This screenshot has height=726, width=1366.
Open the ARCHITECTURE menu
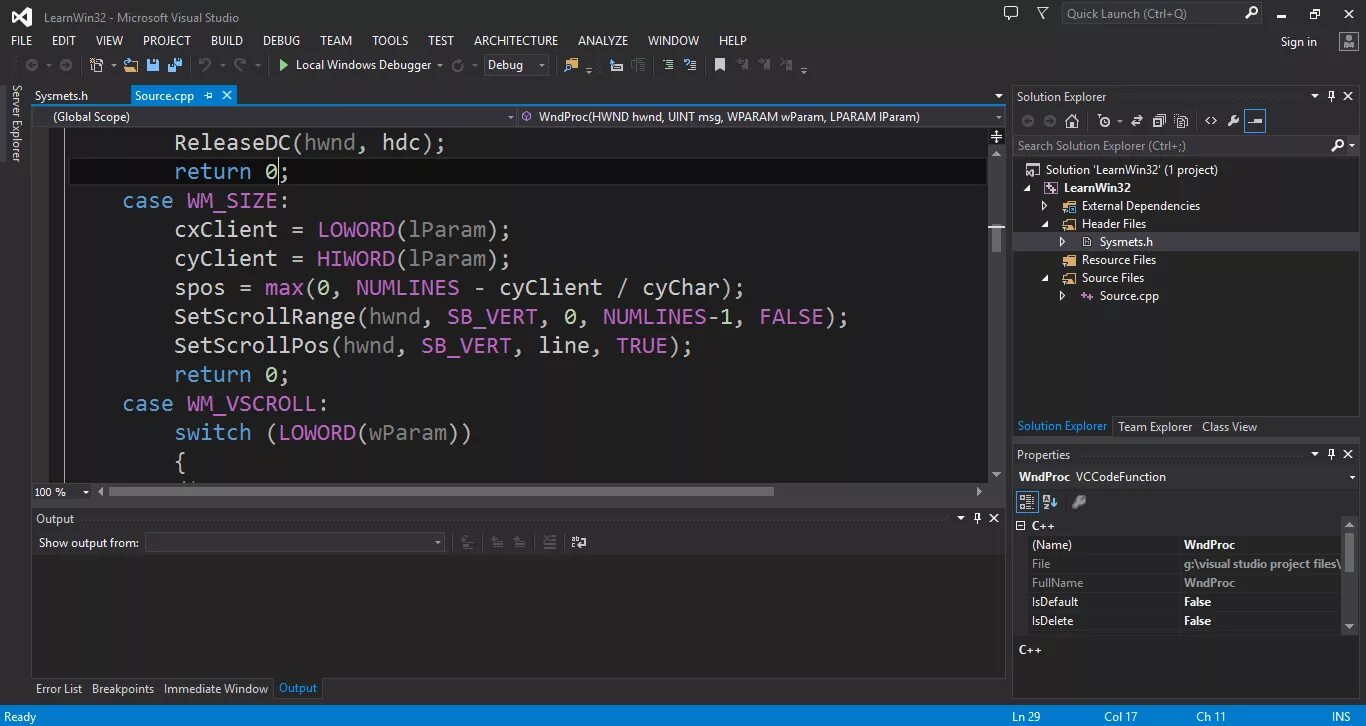pyautogui.click(x=516, y=41)
